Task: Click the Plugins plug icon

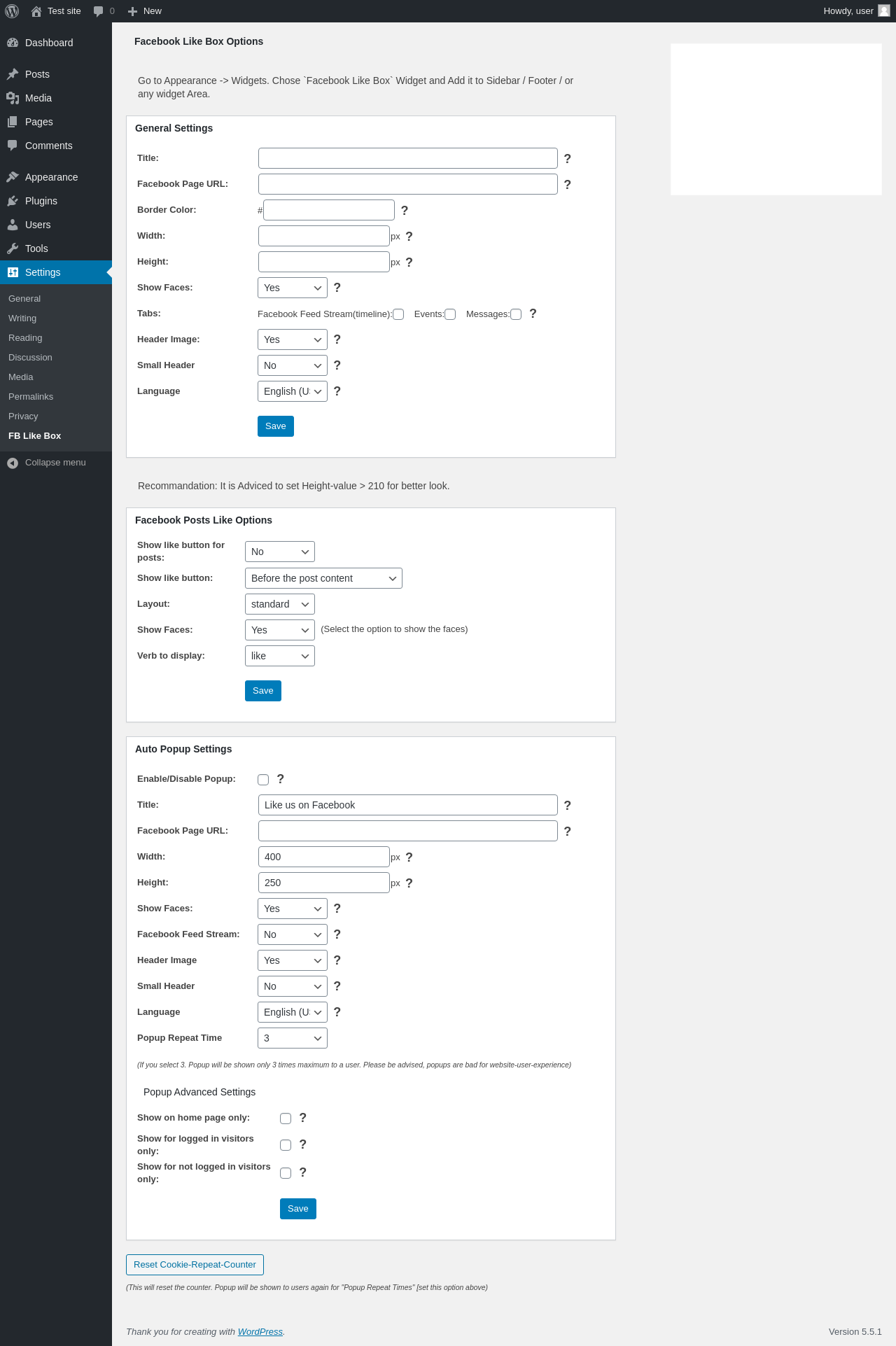Action: (13, 201)
